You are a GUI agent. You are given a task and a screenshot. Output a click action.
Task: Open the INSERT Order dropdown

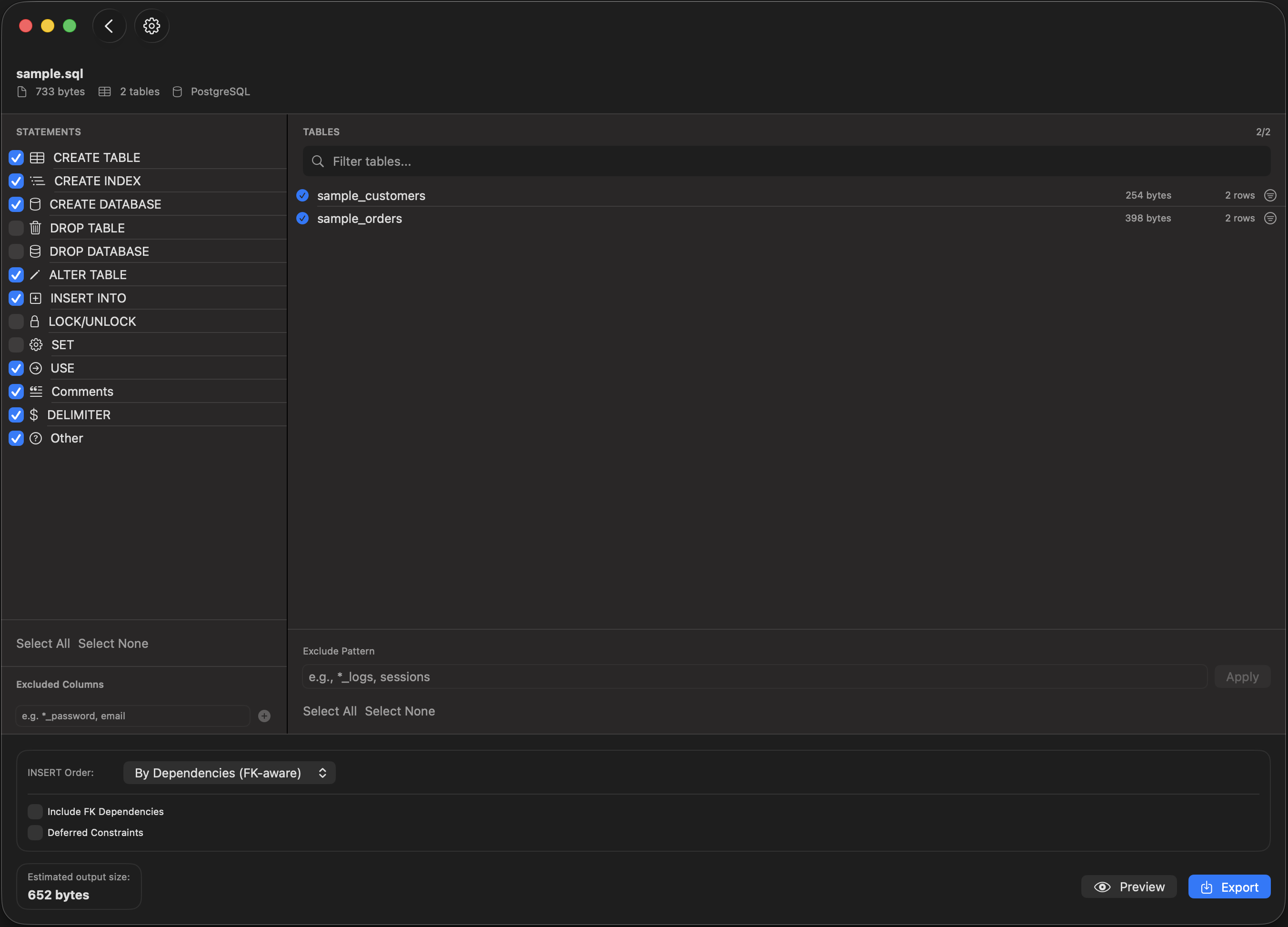(229, 773)
